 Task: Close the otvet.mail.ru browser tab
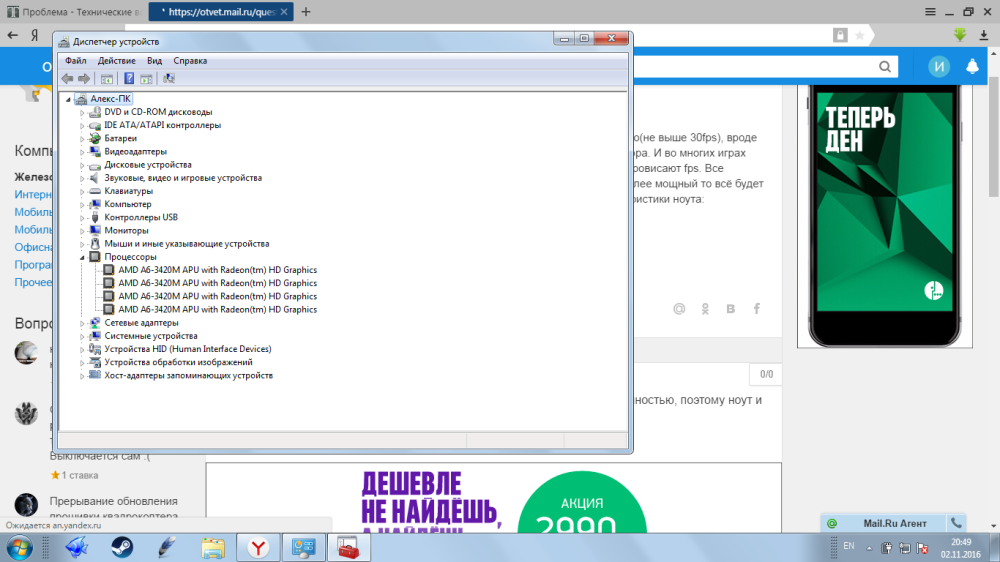[284, 11]
